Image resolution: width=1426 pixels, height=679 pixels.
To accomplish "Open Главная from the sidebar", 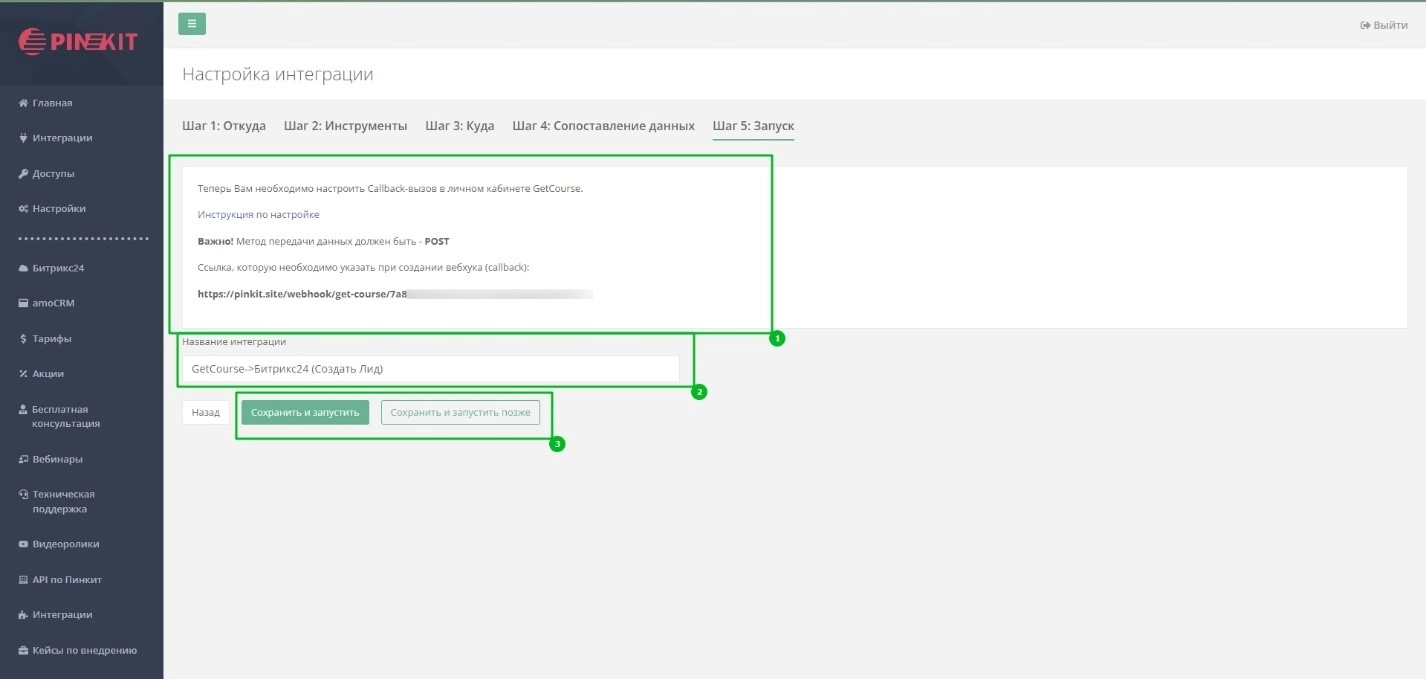I will click(52, 103).
